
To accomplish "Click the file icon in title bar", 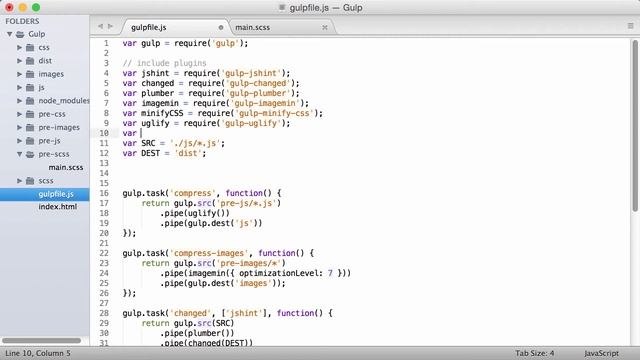I will click(282, 7).
